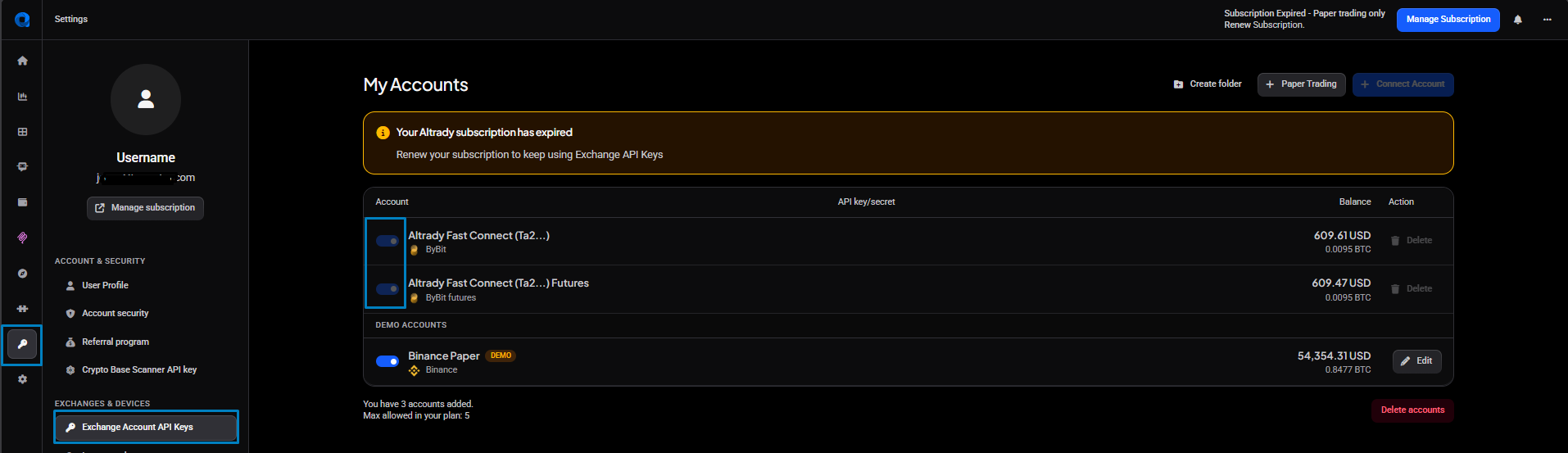This screenshot has width=1568, height=453.
Task: Click the API key/secret column header
Action: (866, 202)
